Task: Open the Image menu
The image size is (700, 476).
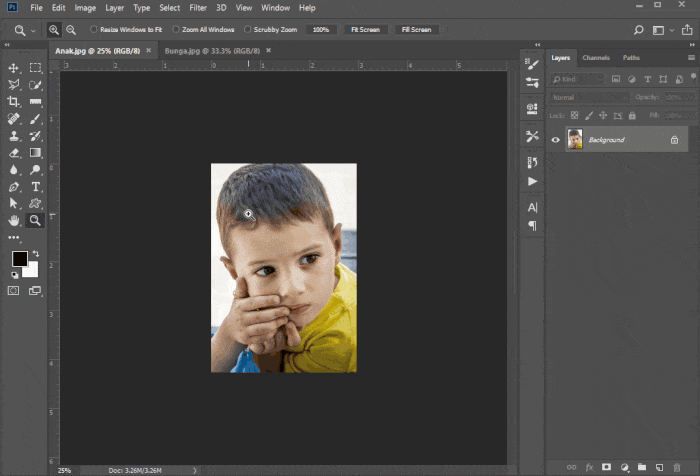Action: pyautogui.click(x=85, y=8)
